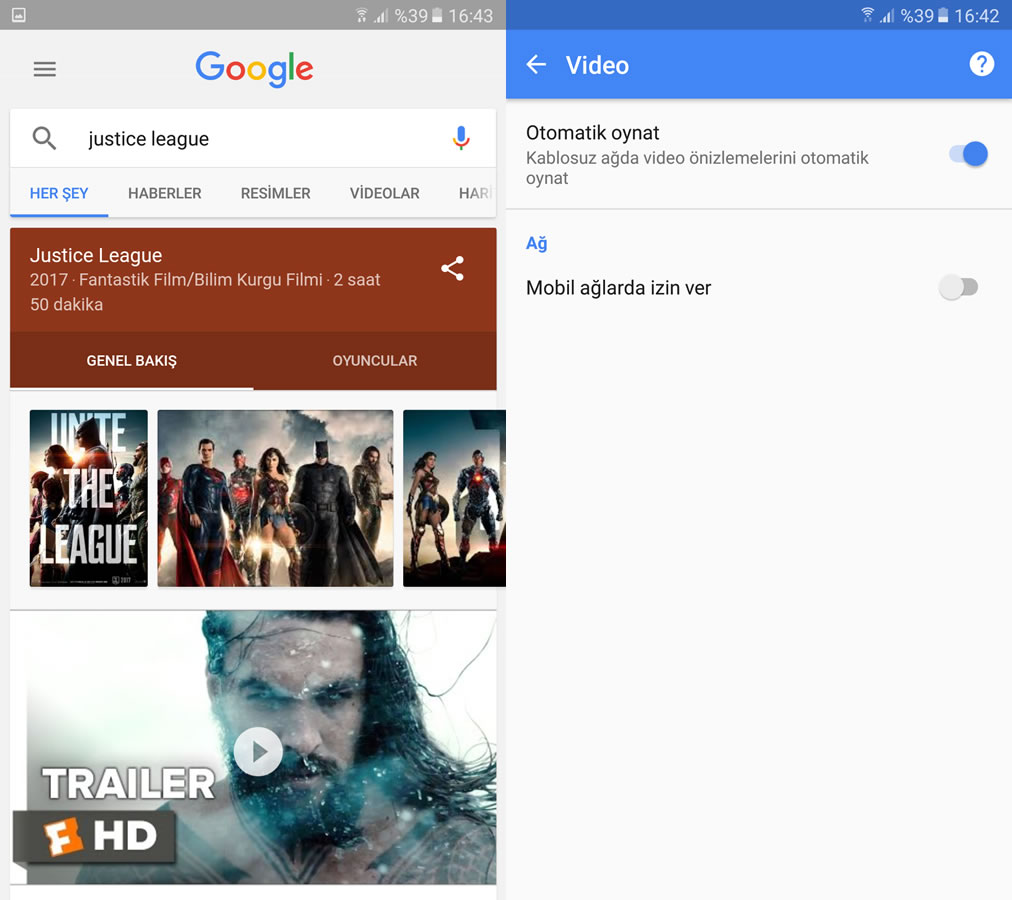Open the hamburger menu in Google app
The width and height of the screenshot is (1012, 900).
pyautogui.click(x=45, y=68)
